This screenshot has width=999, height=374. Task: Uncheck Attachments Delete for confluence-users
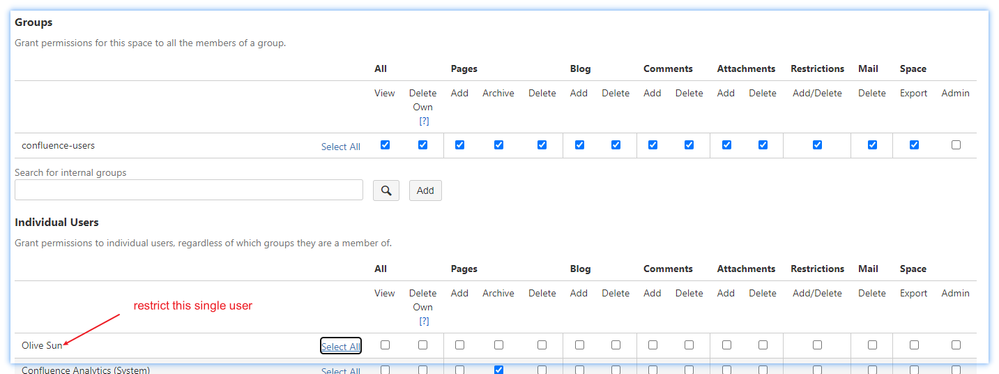pyautogui.click(x=763, y=145)
